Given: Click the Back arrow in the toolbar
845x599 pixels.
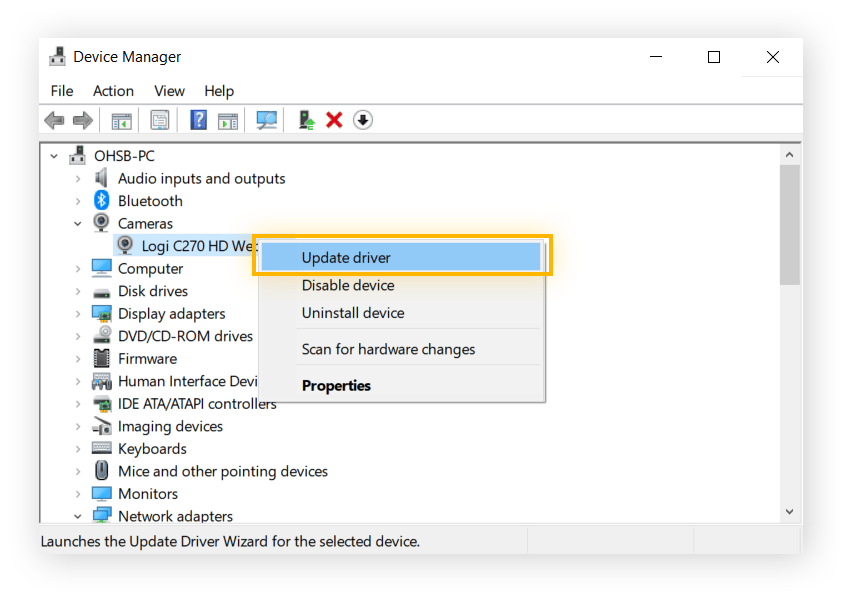Looking at the screenshot, I should 54,121.
